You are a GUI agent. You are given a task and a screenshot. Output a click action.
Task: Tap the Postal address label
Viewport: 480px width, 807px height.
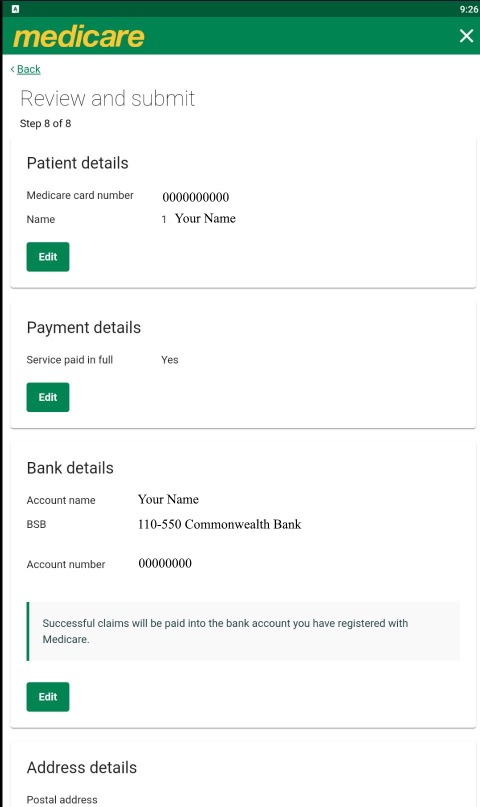click(x=62, y=800)
